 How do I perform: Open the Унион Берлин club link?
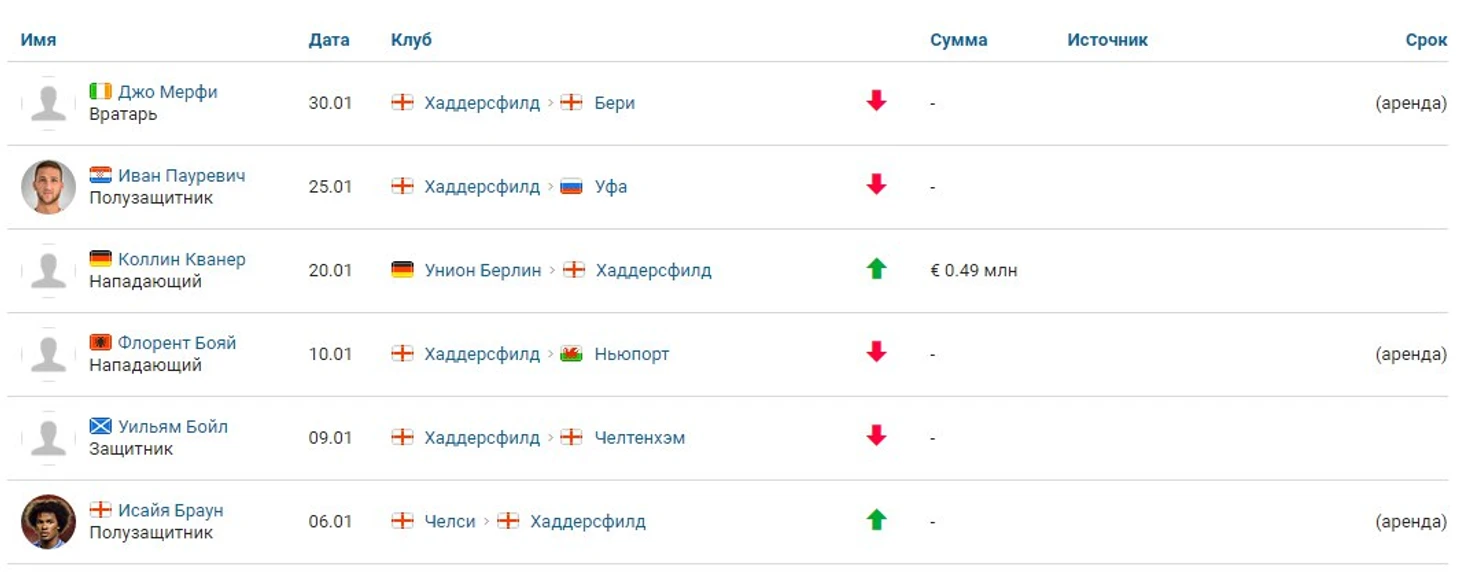tap(483, 270)
